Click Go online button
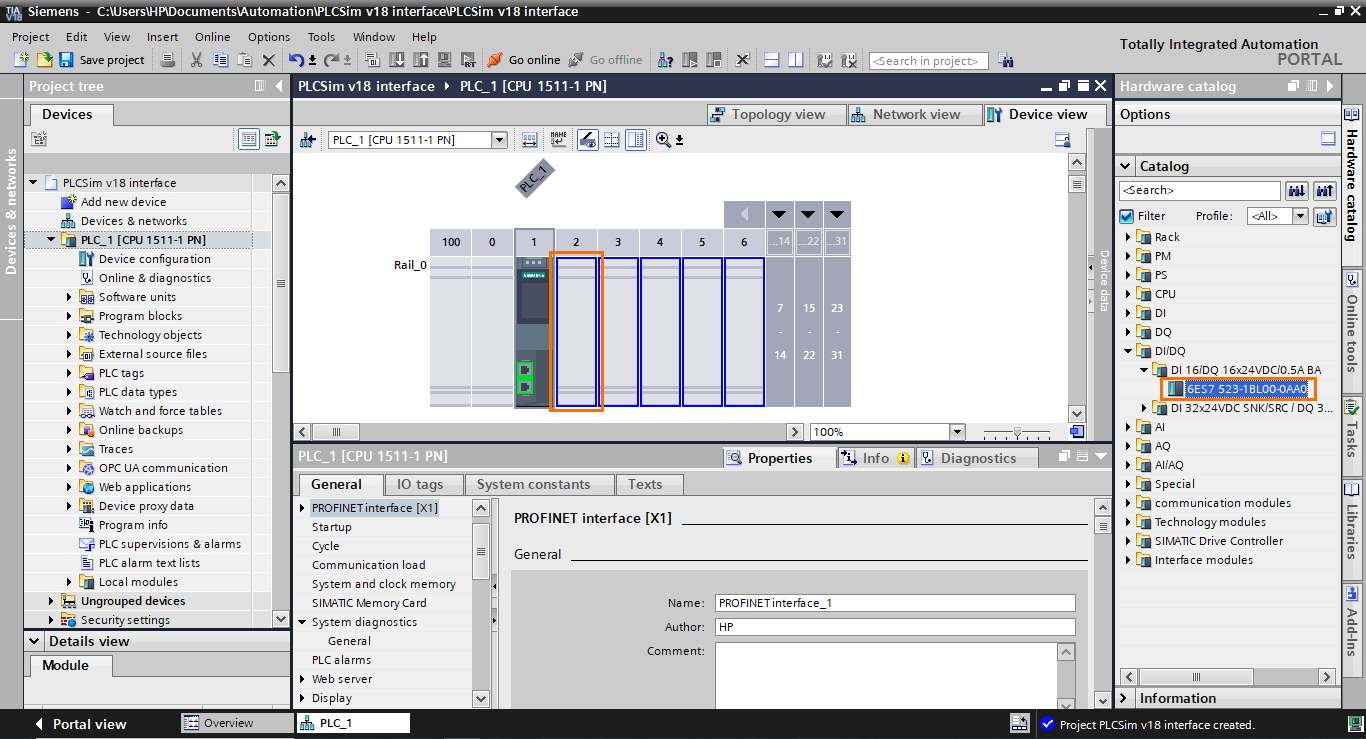1366x739 pixels. coord(524,60)
